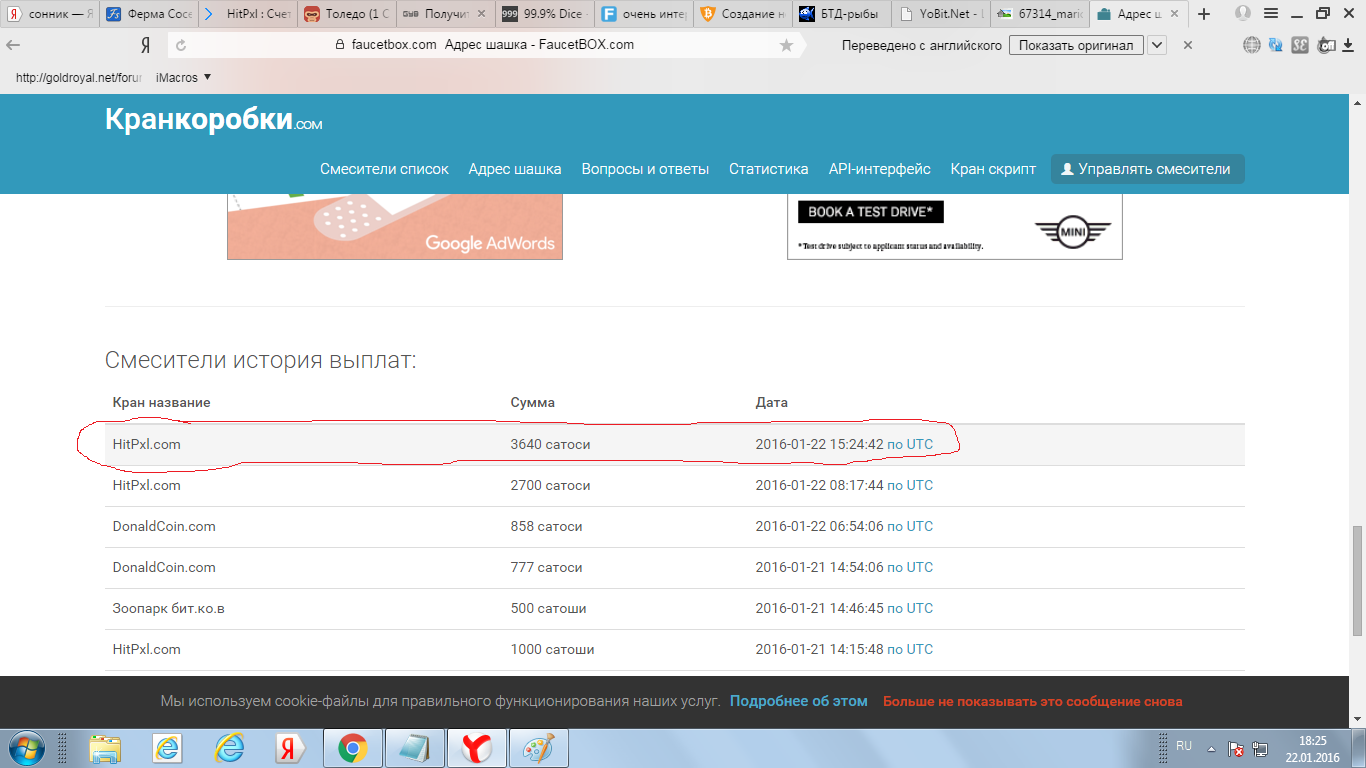The image size is (1366, 768).
Task: Open the 'Кран скрипт' navigation item
Action: (x=993, y=169)
